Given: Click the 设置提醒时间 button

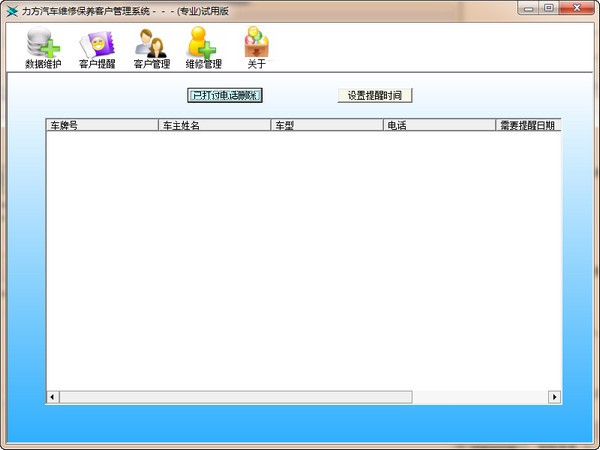Looking at the screenshot, I should coord(375,95).
